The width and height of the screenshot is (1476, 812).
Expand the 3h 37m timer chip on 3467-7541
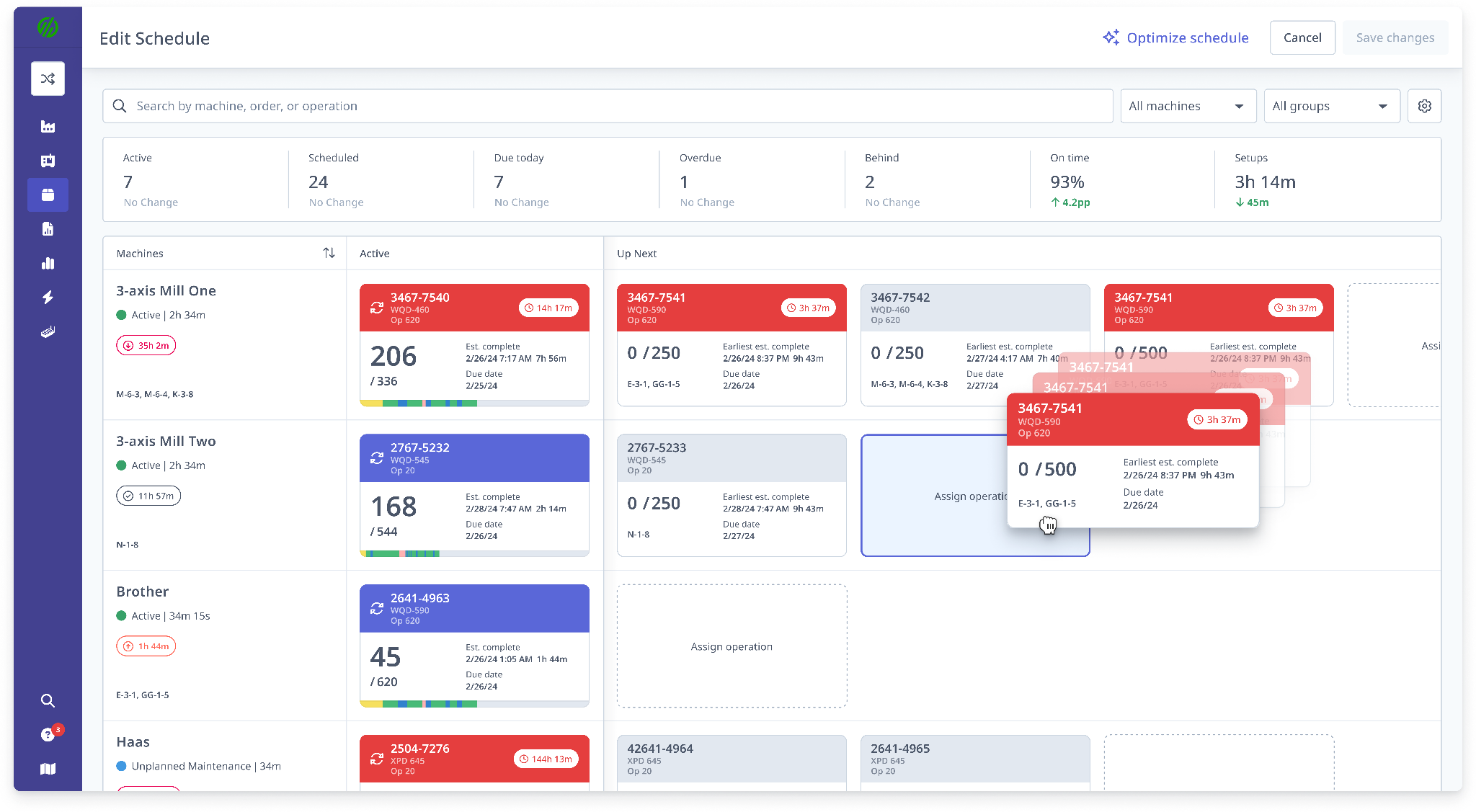click(x=809, y=307)
